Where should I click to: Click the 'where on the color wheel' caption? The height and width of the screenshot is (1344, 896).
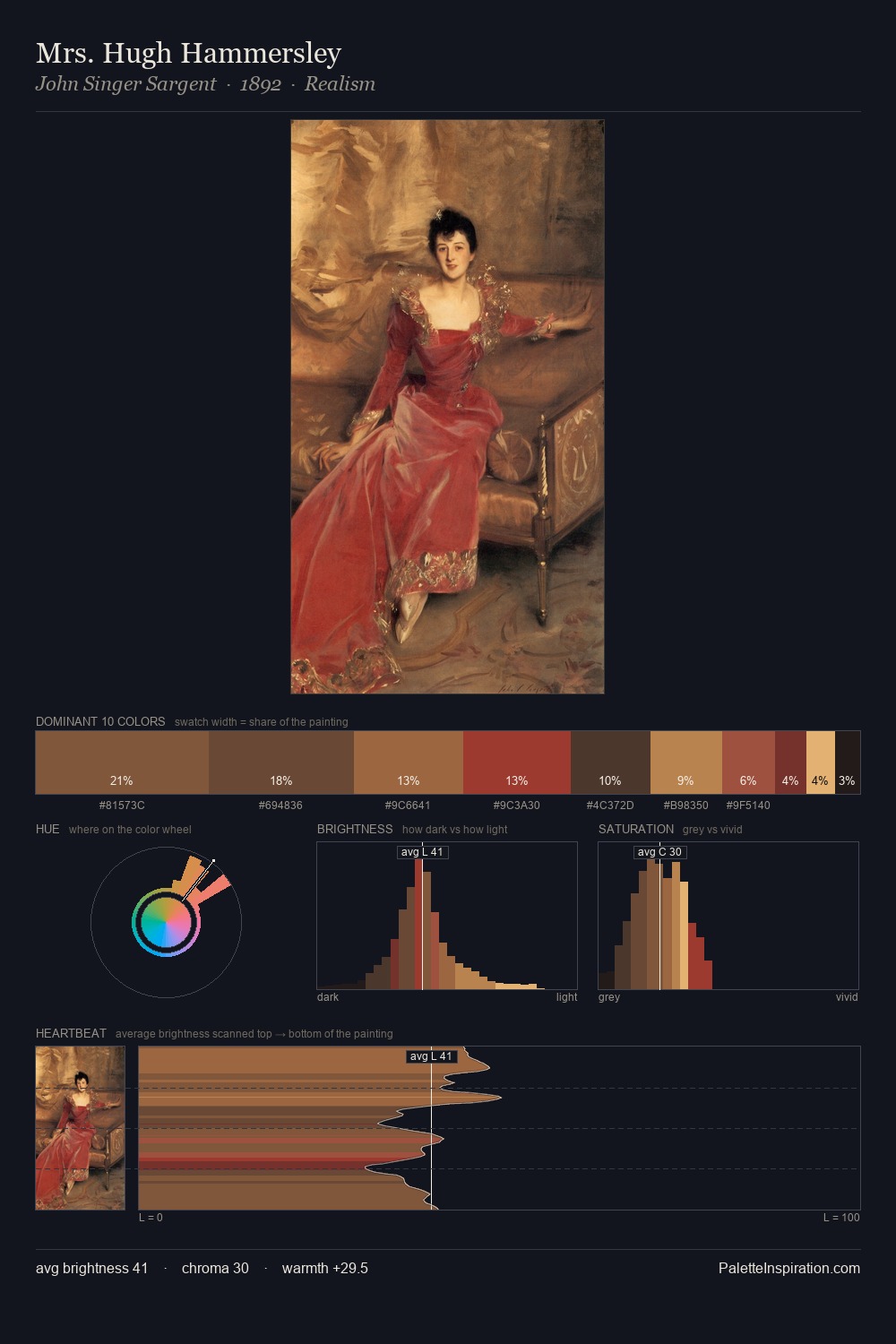[130, 830]
